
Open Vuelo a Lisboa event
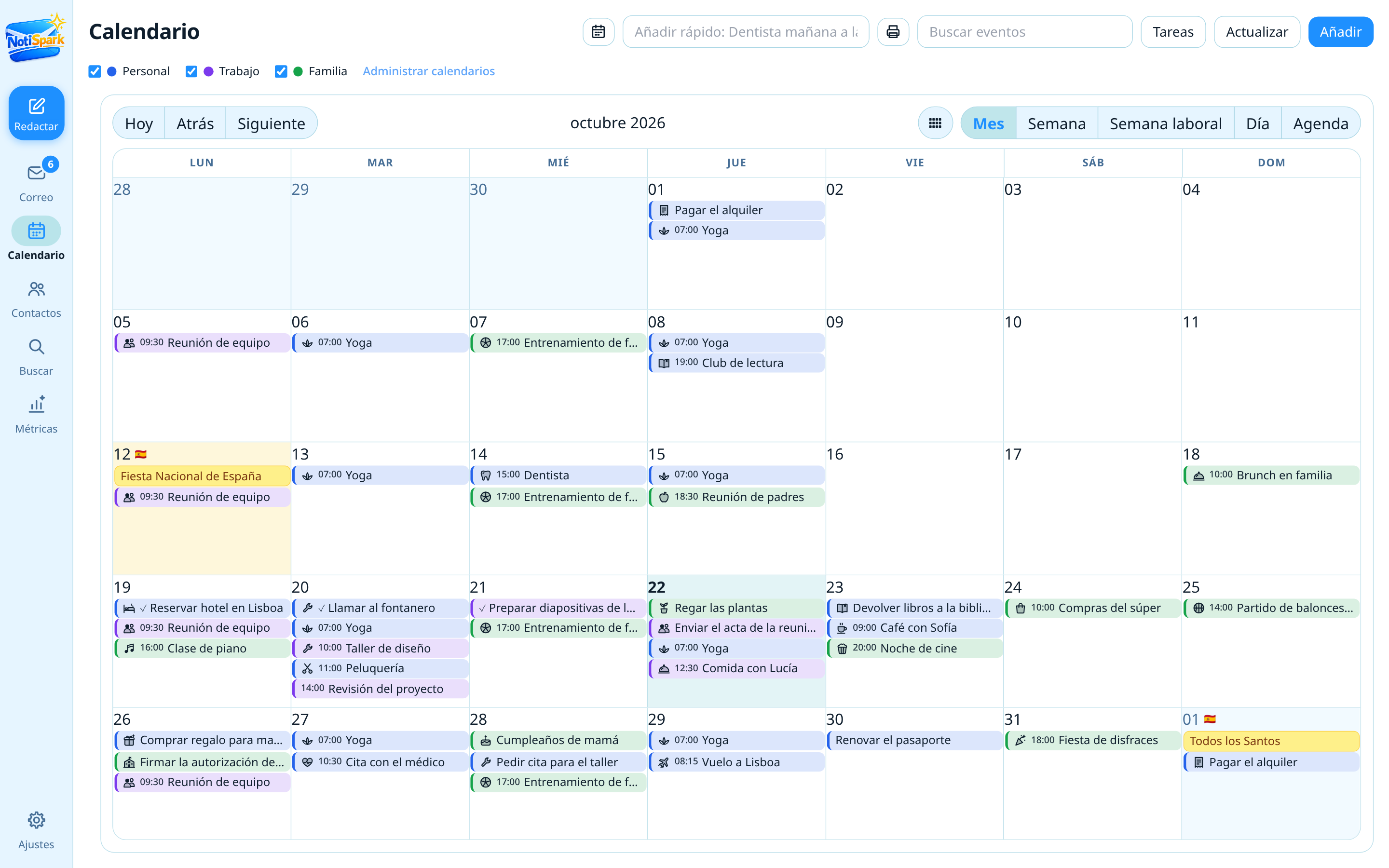click(x=736, y=762)
